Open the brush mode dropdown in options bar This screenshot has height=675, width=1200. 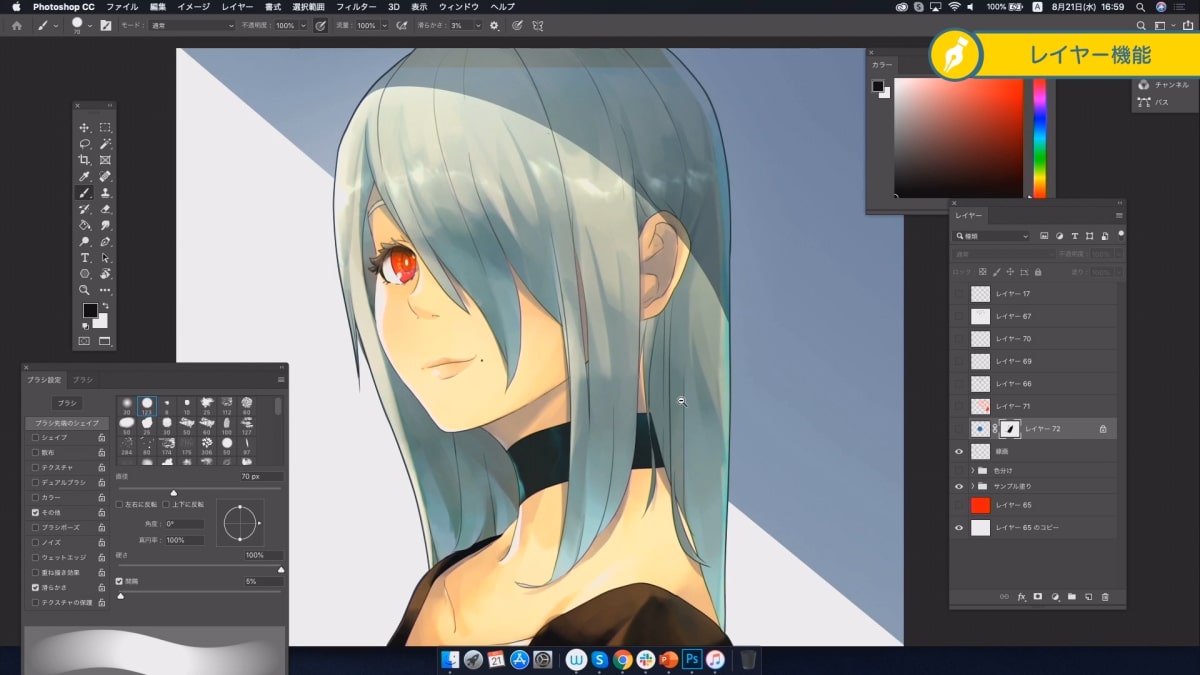[192, 25]
